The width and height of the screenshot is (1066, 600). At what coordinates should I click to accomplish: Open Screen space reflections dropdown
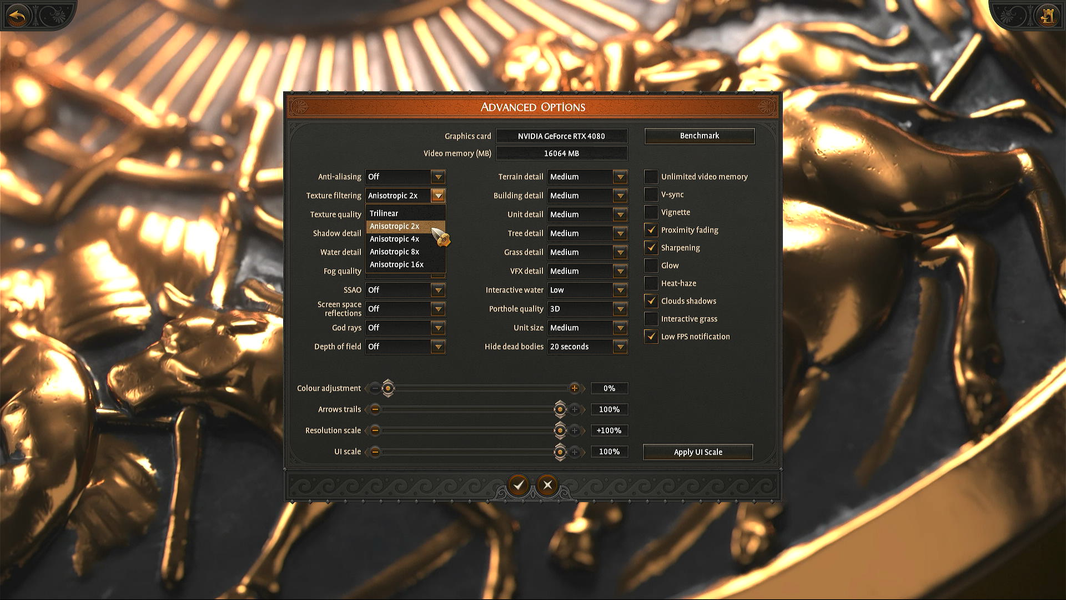tap(405, 308)
